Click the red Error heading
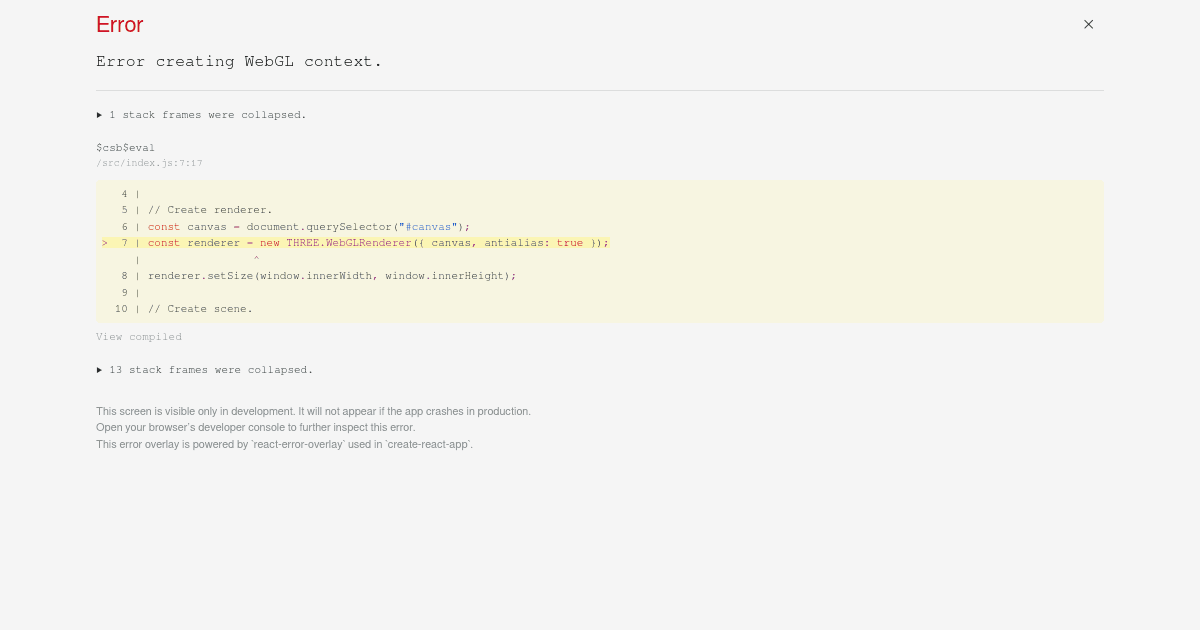 (120, 25)
